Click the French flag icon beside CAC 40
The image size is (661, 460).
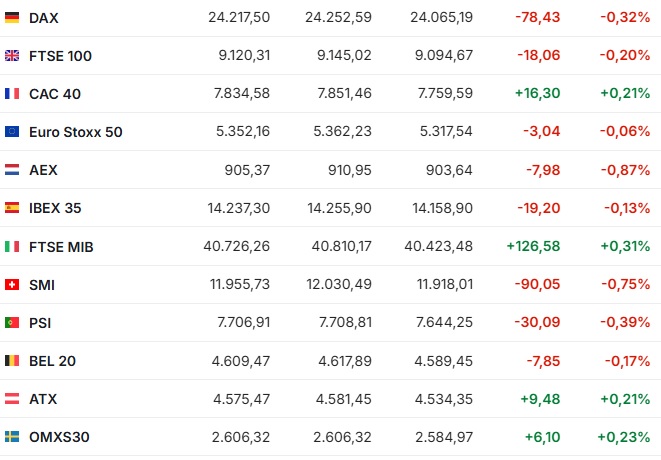coord(12,93)
